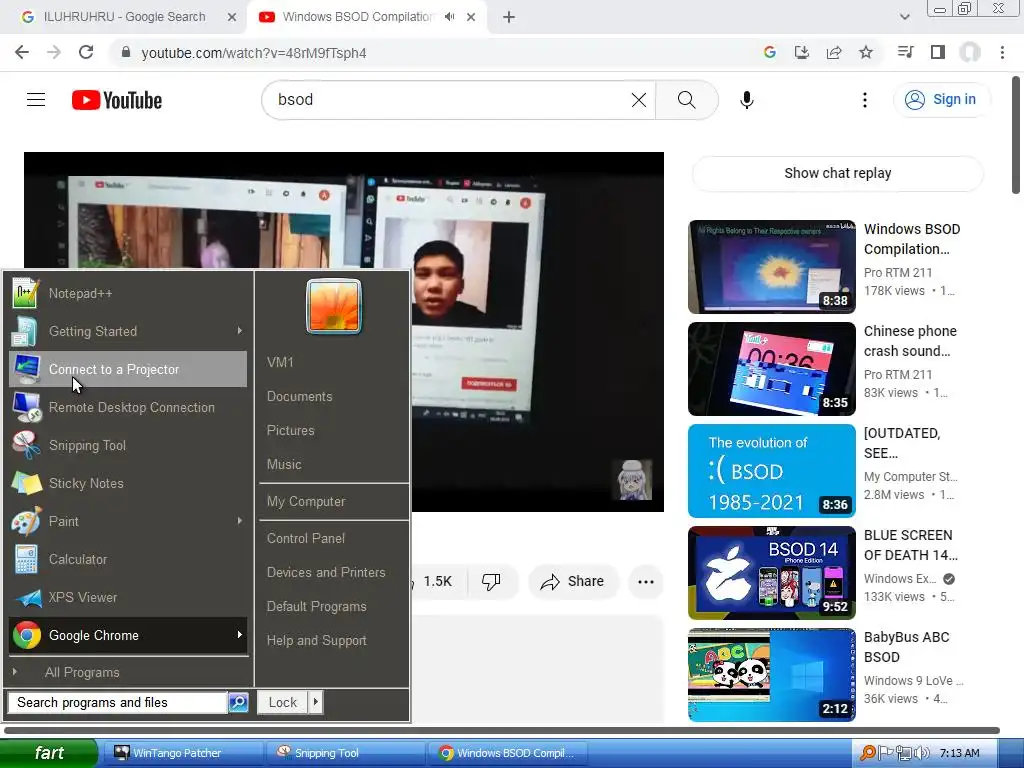Viewport: 1024px width, 768px height.
Task: Open Devices and Printers
Action: [x=326, y=572]
